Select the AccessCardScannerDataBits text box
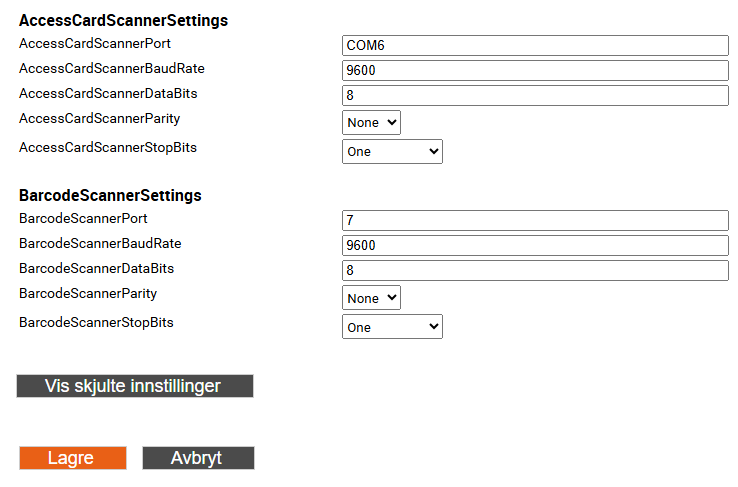The width and height of the screenshot is (738, 487). [x=535, y=95]
